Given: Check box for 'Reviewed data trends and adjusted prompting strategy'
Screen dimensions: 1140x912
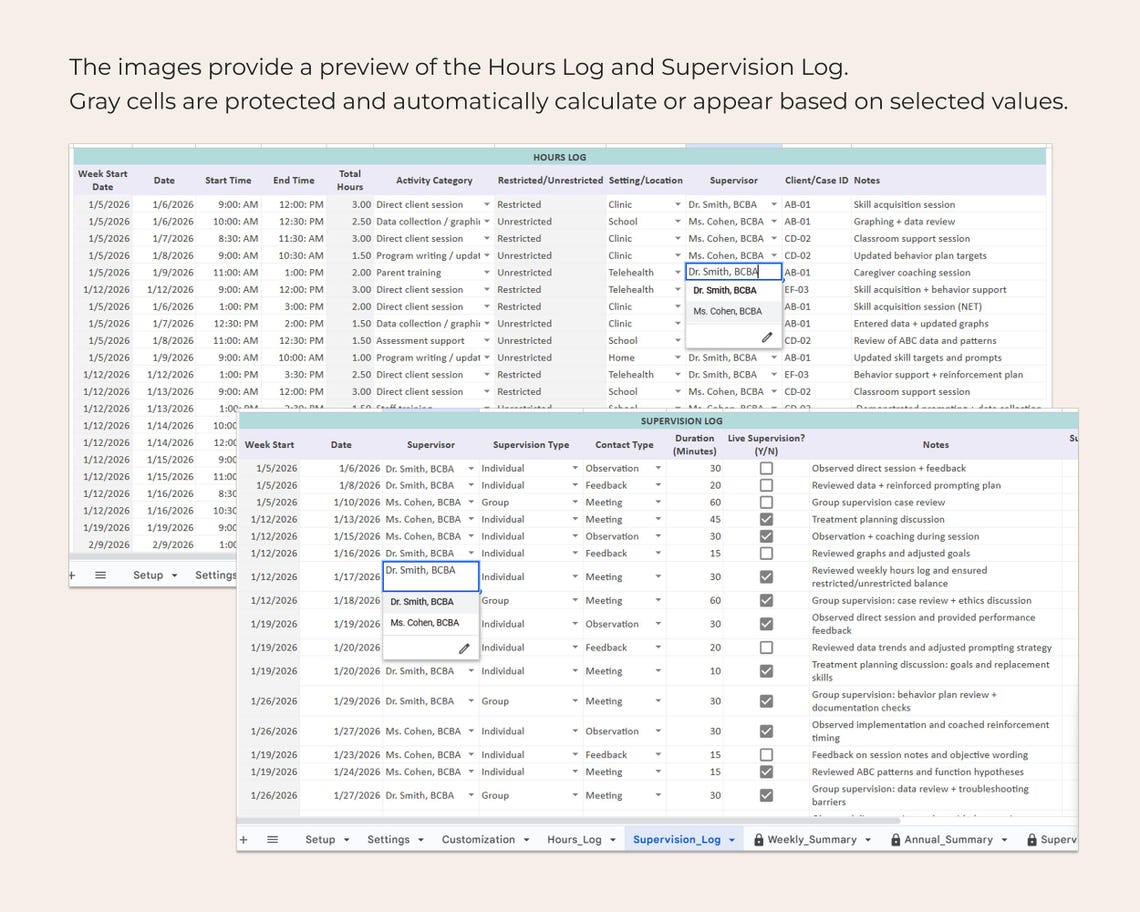Looking at the screenshot, I should click(766, 647).
